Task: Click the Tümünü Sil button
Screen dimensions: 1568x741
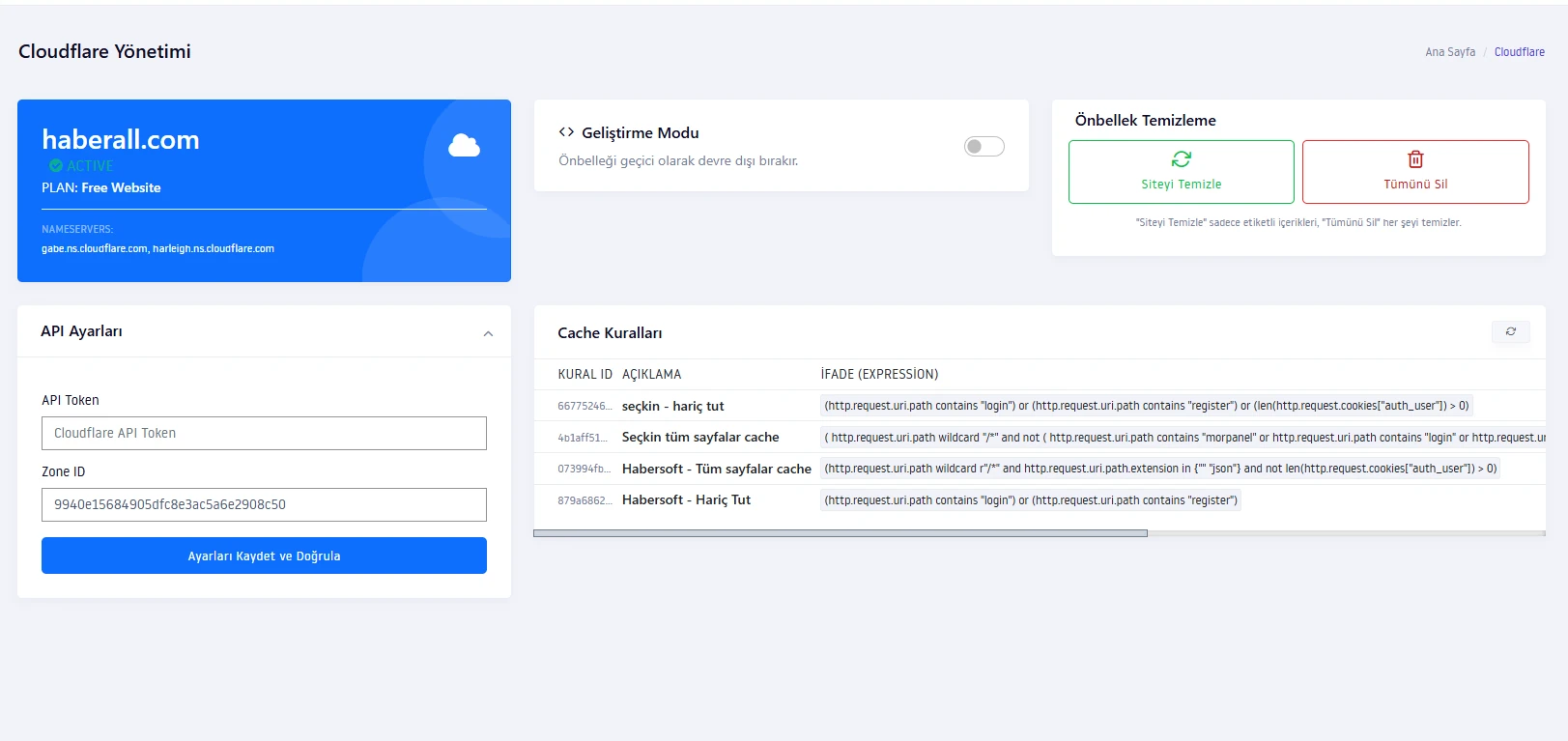Action: click(1415, 172)
